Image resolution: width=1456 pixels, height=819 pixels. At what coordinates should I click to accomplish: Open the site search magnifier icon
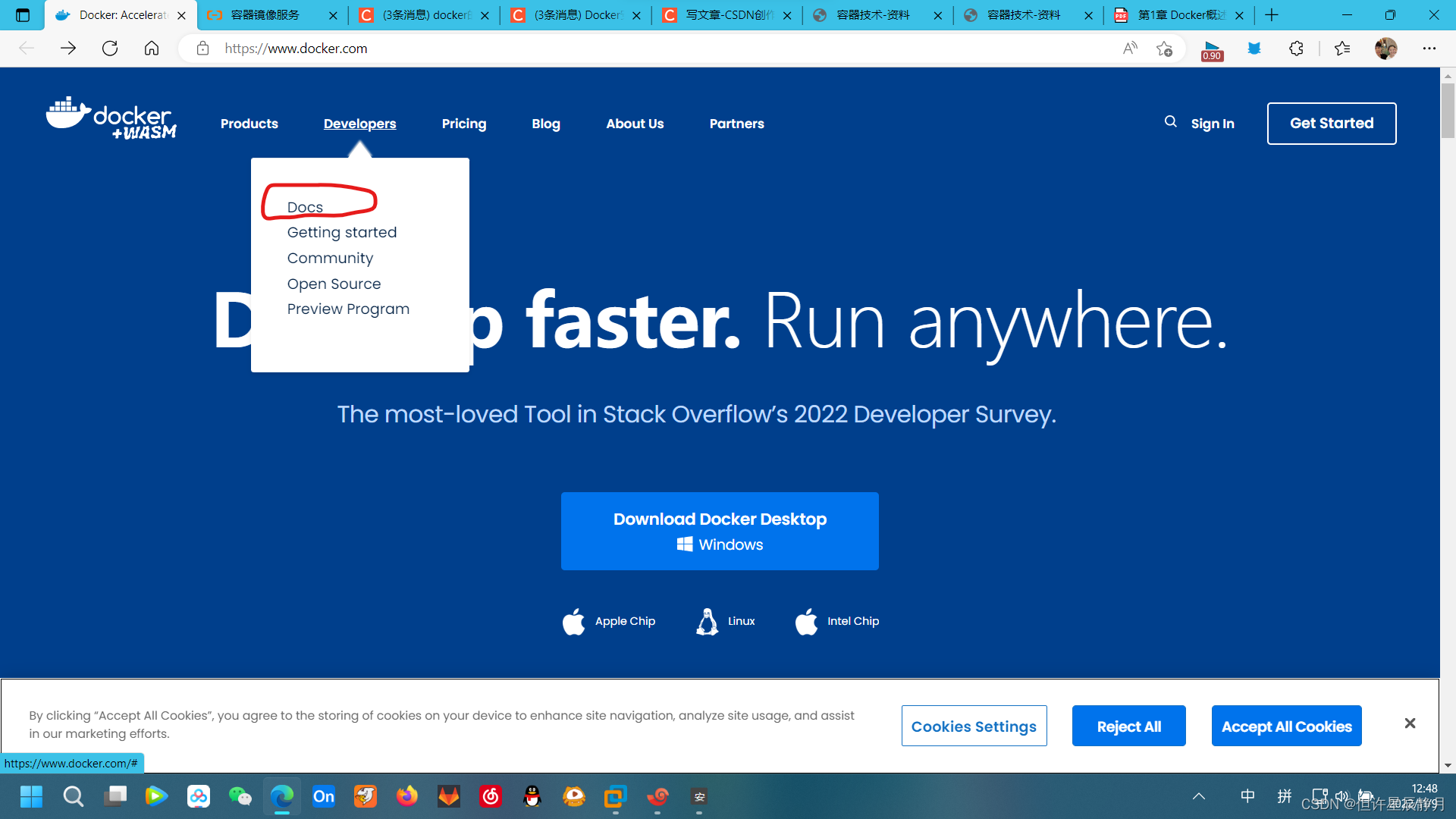[1171, 121]
